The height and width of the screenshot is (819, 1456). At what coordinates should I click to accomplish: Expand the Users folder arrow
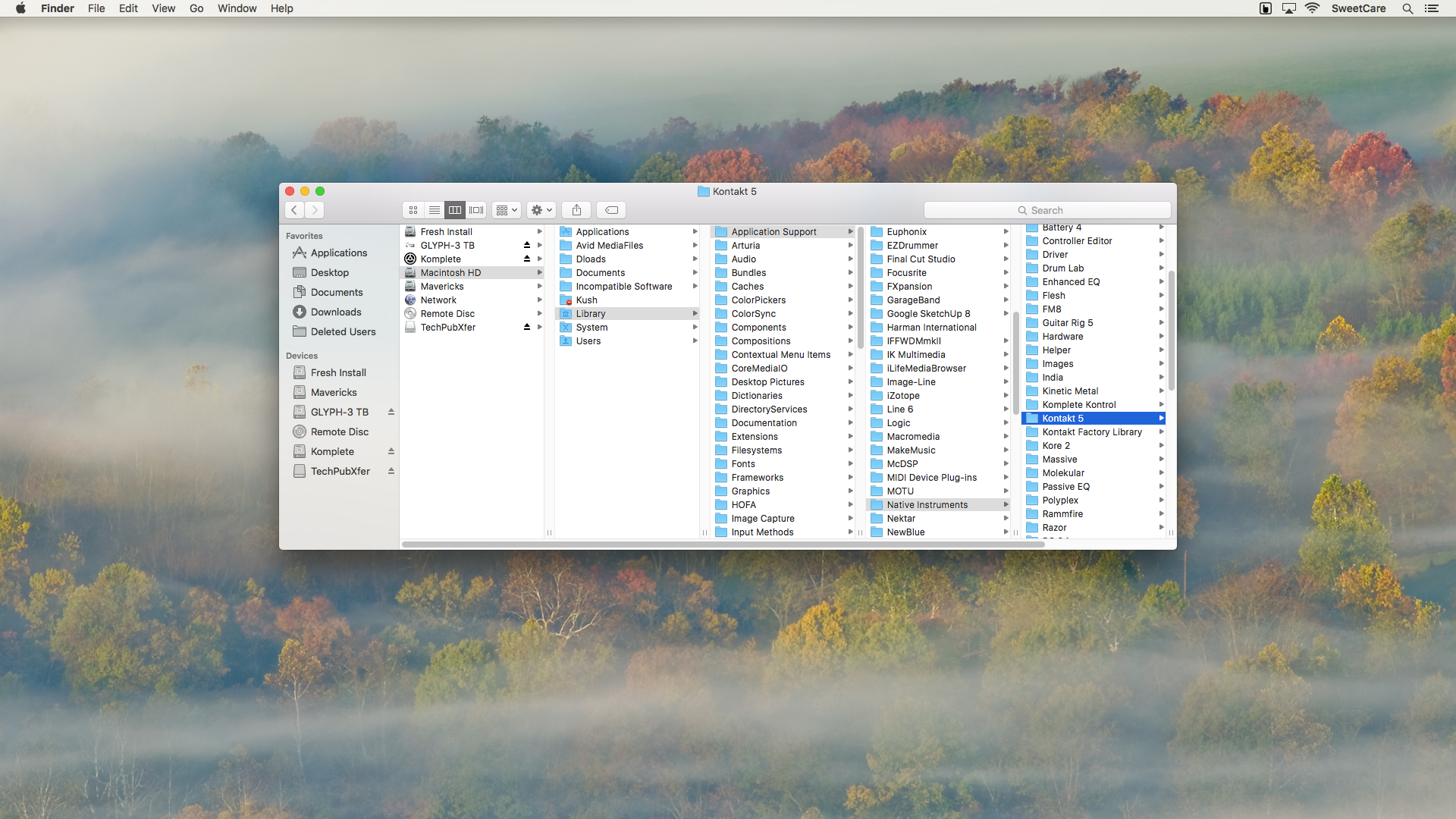(695, 341)
